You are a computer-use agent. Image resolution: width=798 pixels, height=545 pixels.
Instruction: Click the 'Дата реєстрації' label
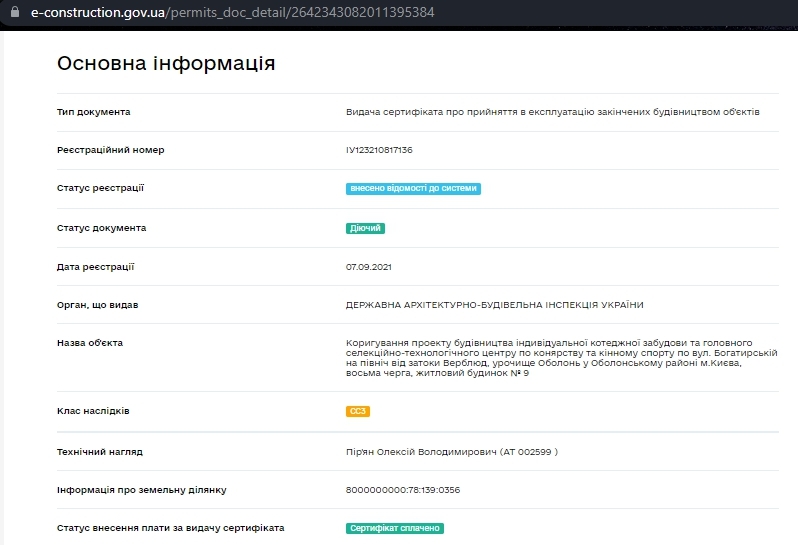(96, 267)
